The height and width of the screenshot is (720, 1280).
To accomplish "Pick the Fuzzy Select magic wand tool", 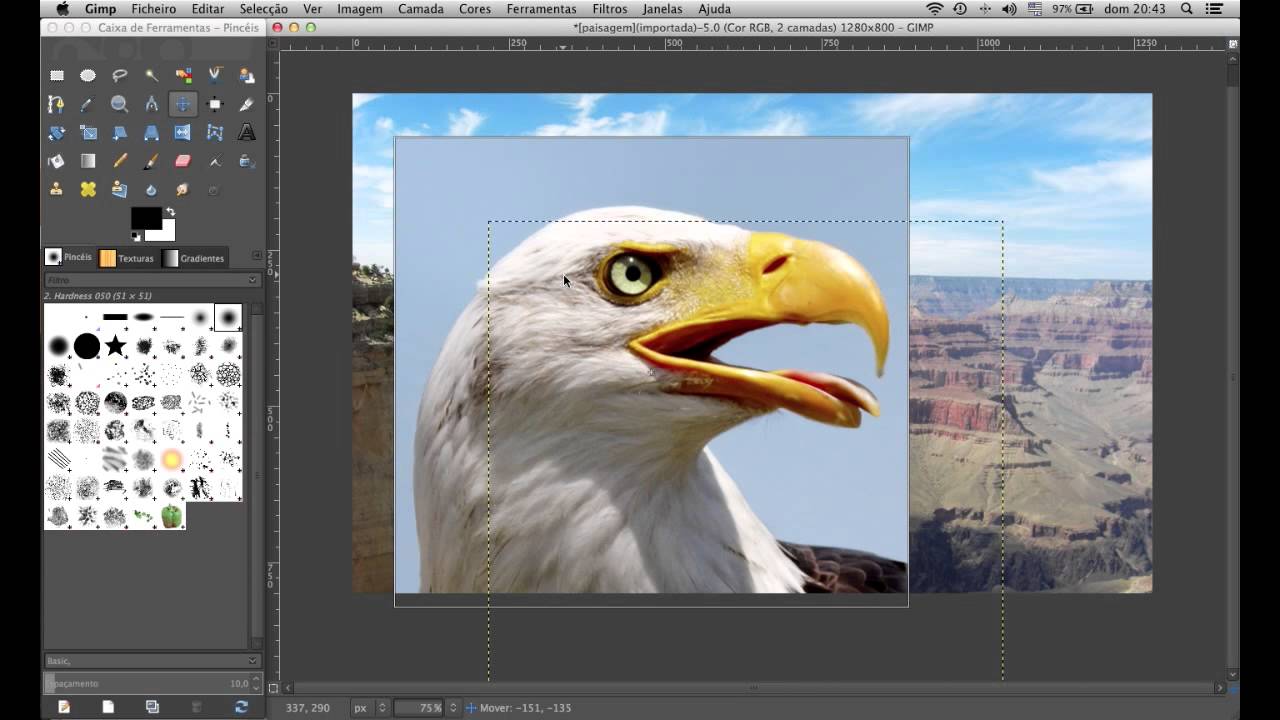I will (x=151, y=75).
